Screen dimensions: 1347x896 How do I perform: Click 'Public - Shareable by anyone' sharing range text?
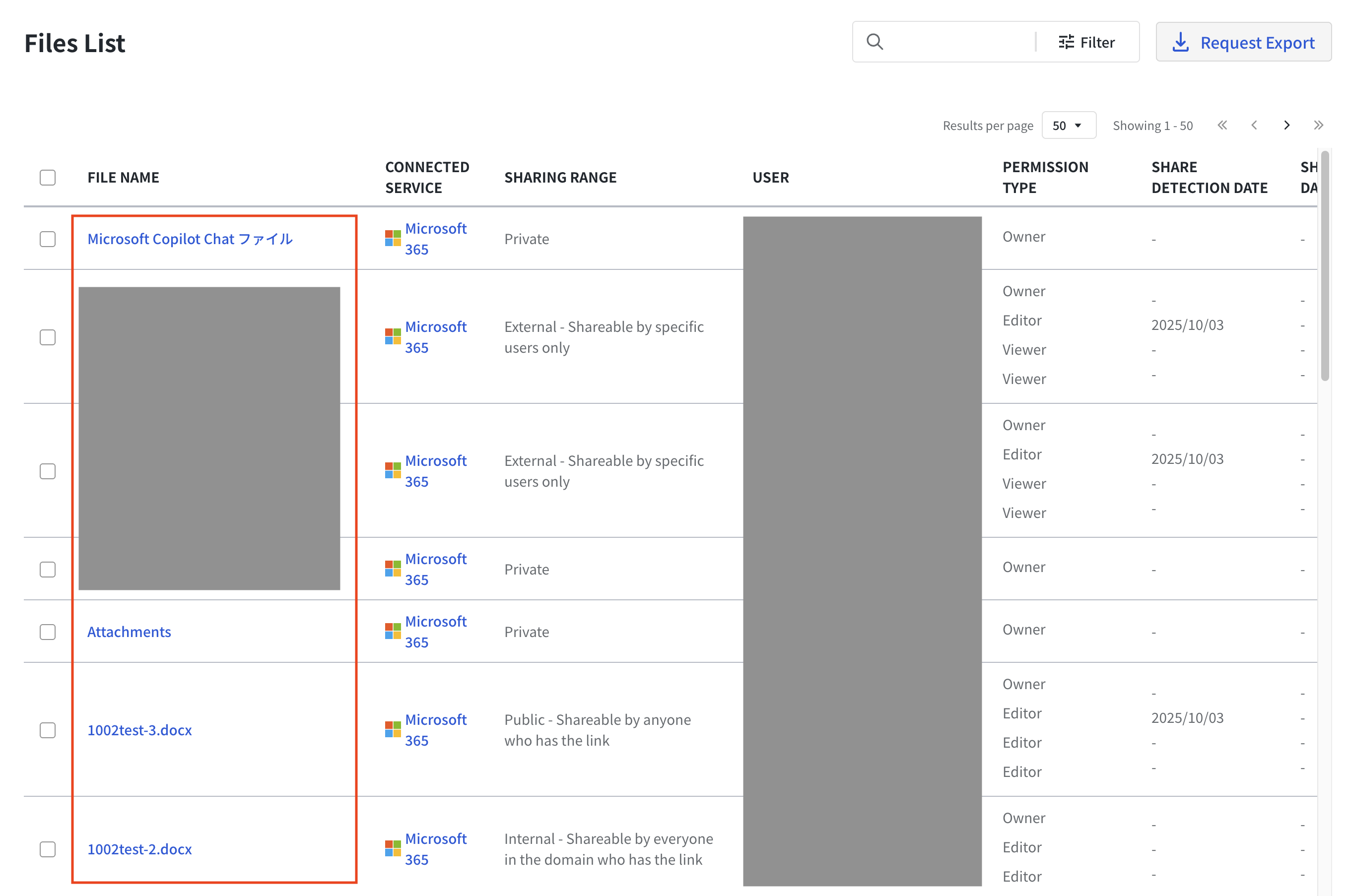pyautogui.click(x=597, y=730)
